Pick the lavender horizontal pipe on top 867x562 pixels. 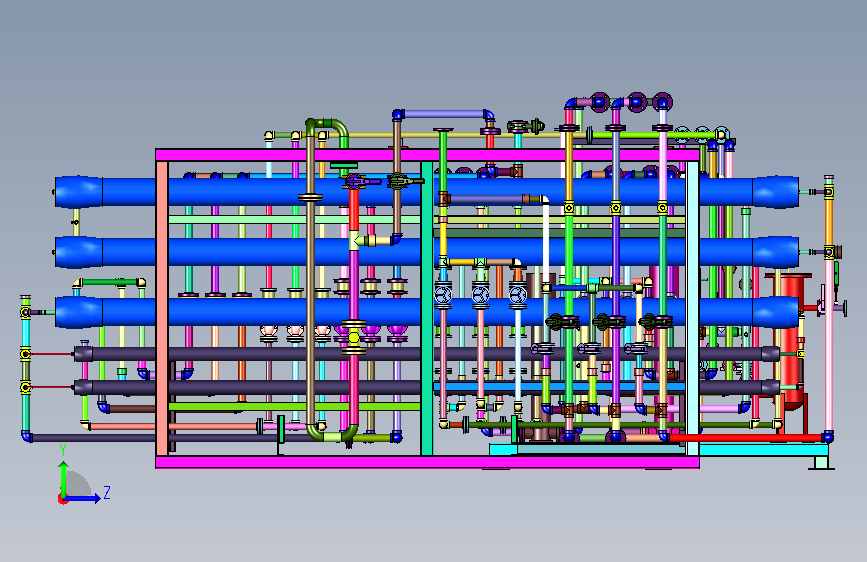click(444, 114)
